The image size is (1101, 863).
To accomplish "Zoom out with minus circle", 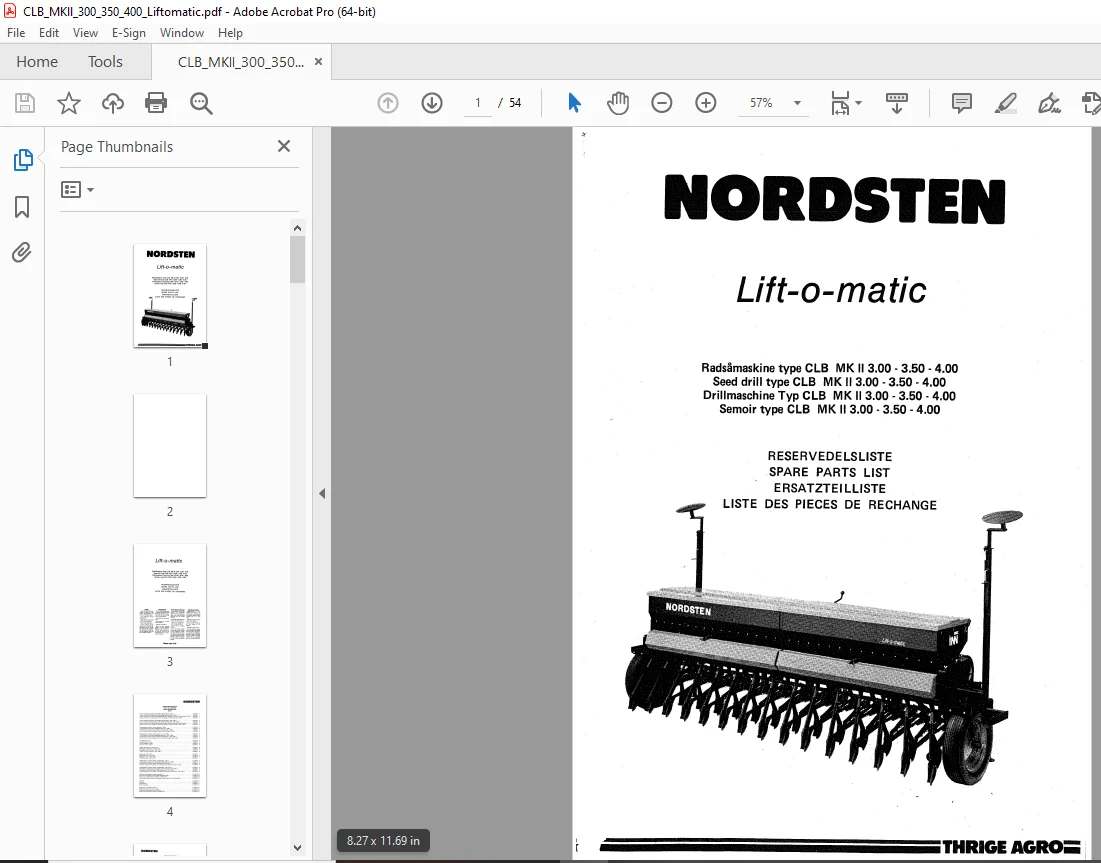I will tap(661, 103).
